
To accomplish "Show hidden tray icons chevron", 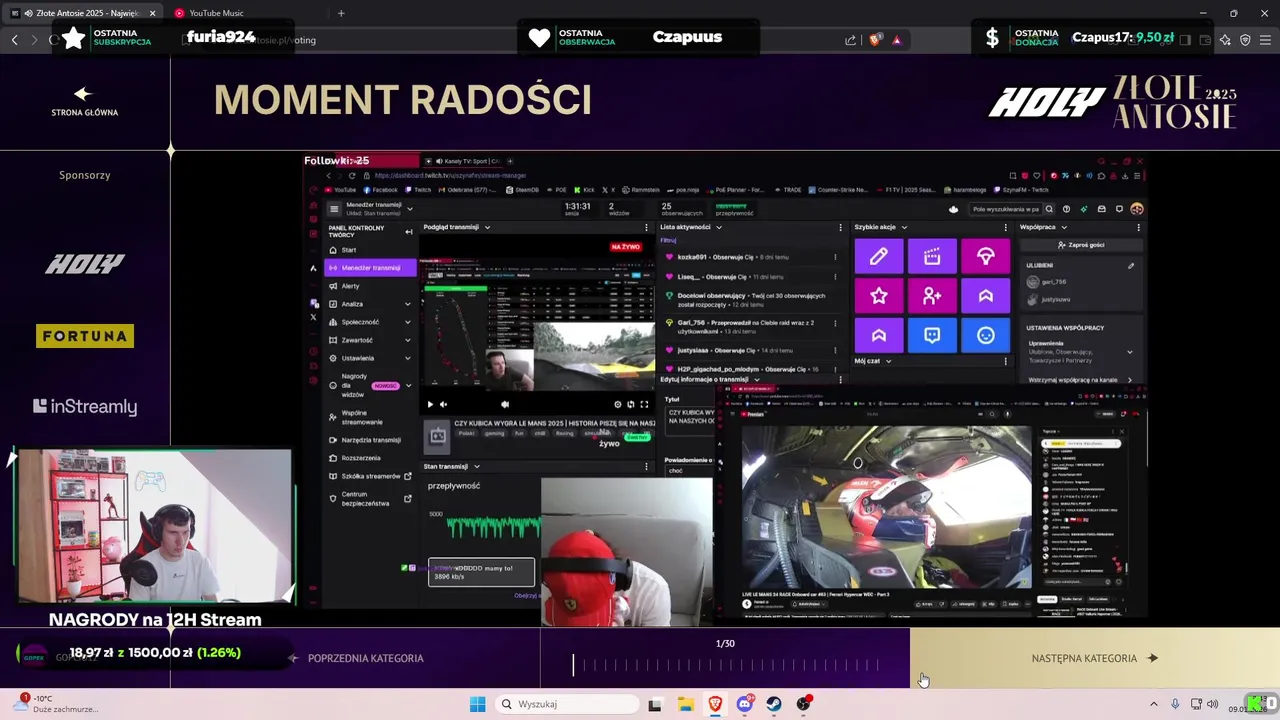I will click(x=1153, y=704).
